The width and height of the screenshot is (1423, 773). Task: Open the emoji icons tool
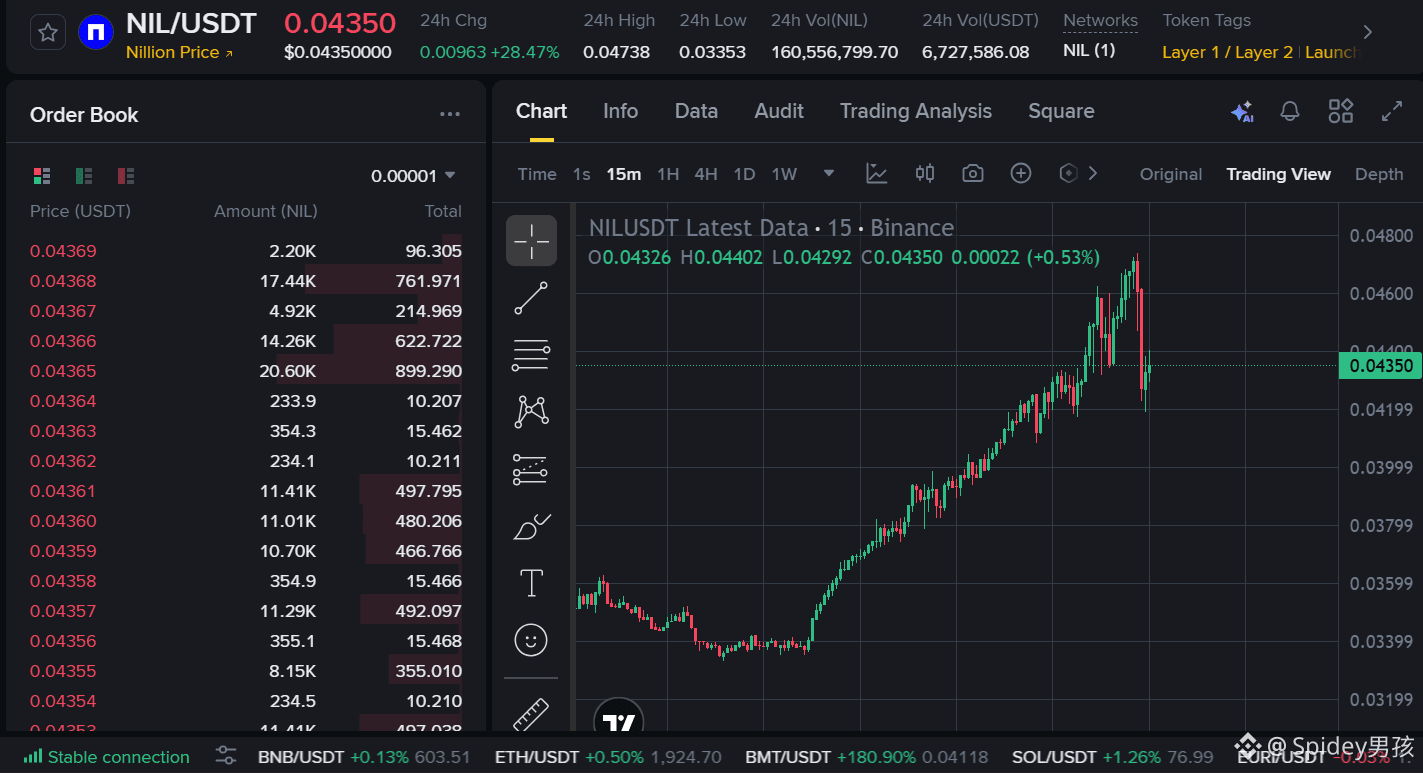[x=531, y=640]
